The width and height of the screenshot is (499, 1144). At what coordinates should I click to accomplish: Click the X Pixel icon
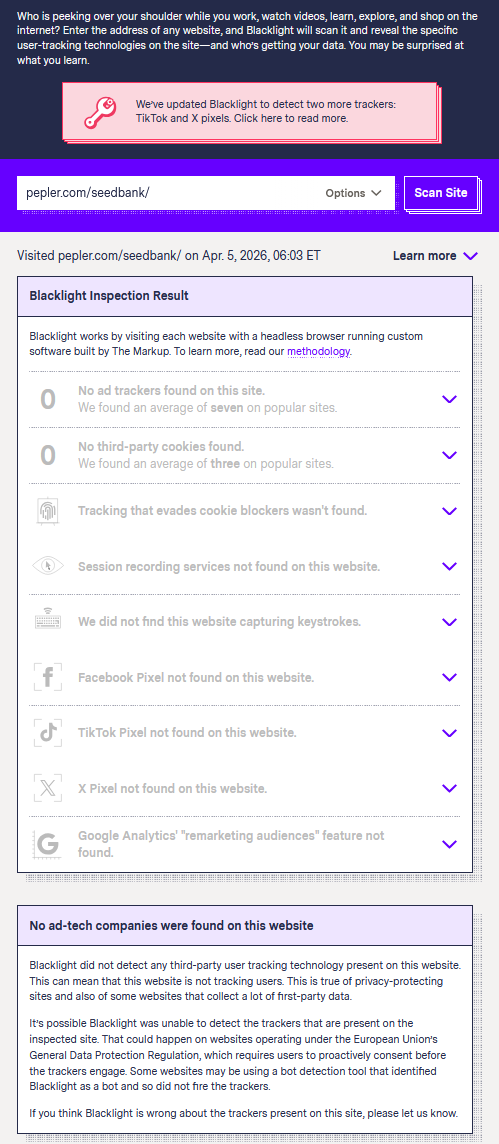47,788
